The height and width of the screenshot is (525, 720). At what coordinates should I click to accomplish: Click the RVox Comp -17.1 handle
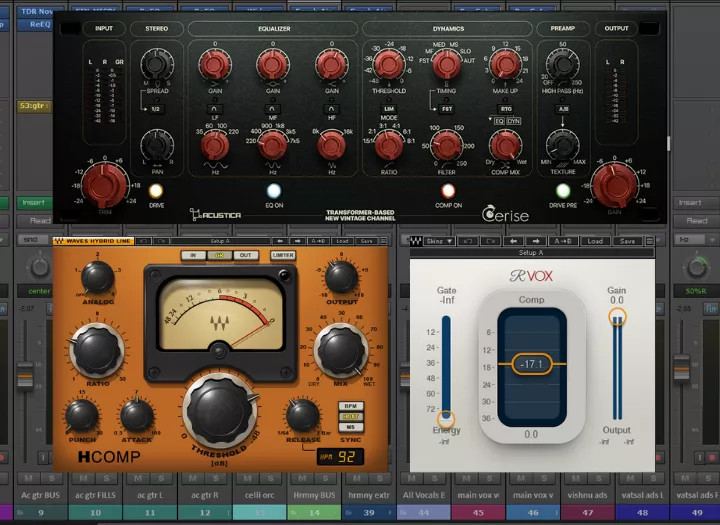click(x=532, y=364)
